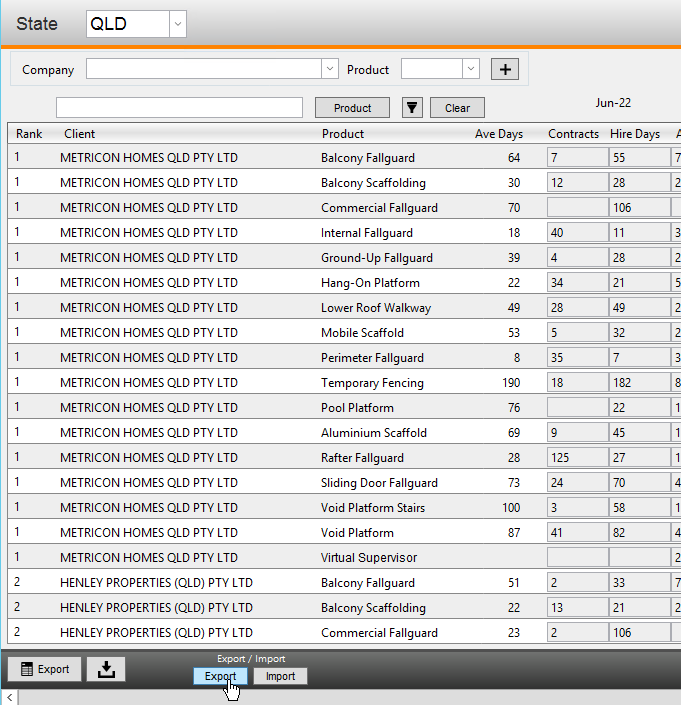Viewport: 681px width, 705px height.
Task: Select the Void Platform Stairs row
Action: click(344, 508)
